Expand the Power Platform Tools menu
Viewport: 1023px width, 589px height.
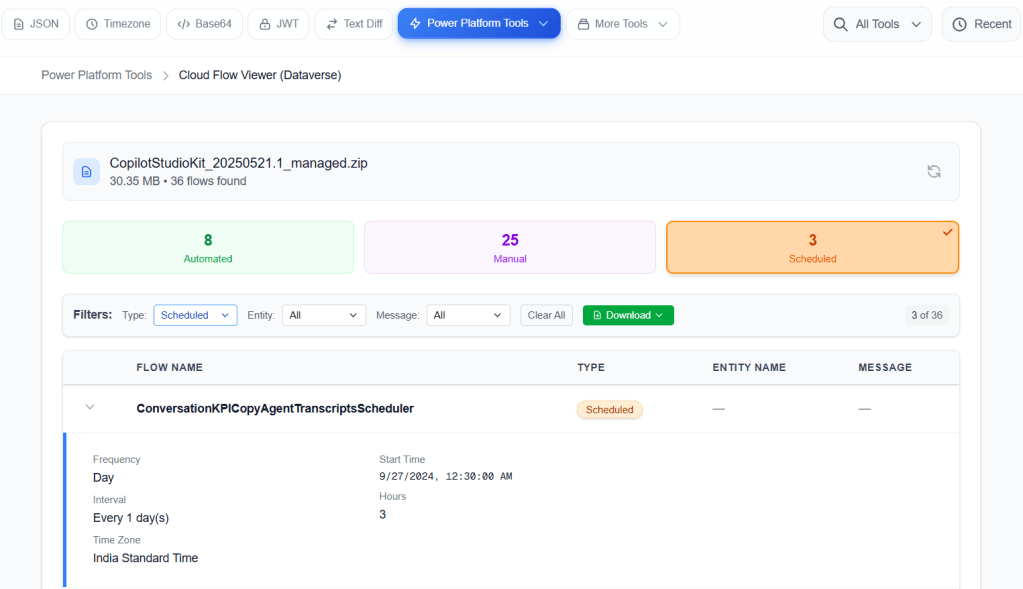pos(479,24)
